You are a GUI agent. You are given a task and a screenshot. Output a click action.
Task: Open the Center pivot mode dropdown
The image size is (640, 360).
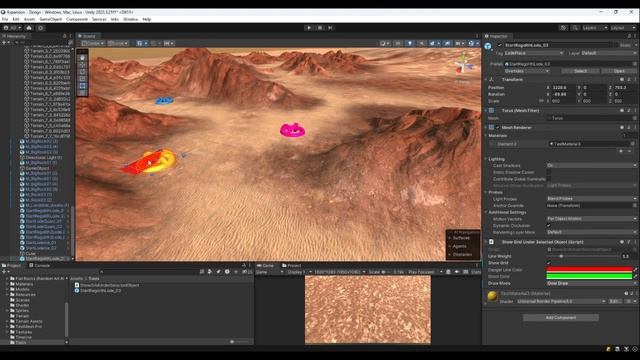[93, 43]
